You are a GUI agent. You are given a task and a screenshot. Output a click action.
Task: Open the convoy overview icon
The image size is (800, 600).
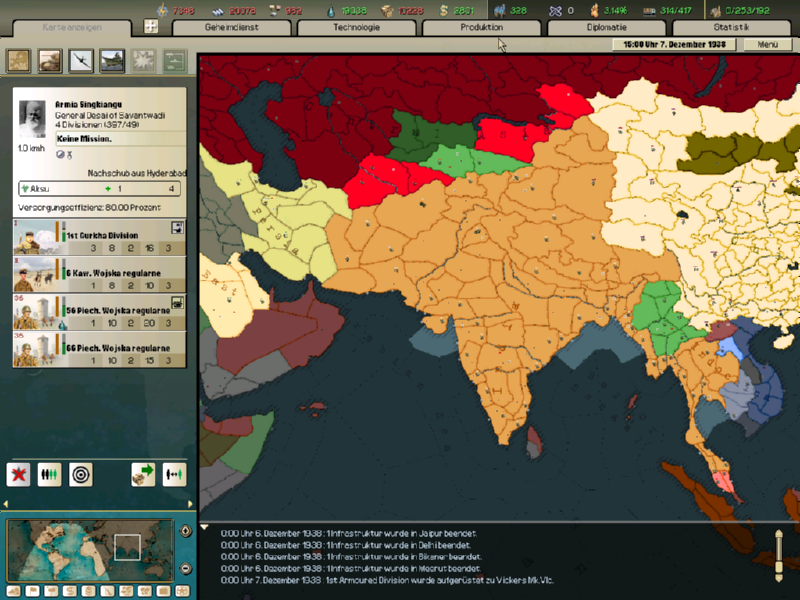tap(175, 61)
